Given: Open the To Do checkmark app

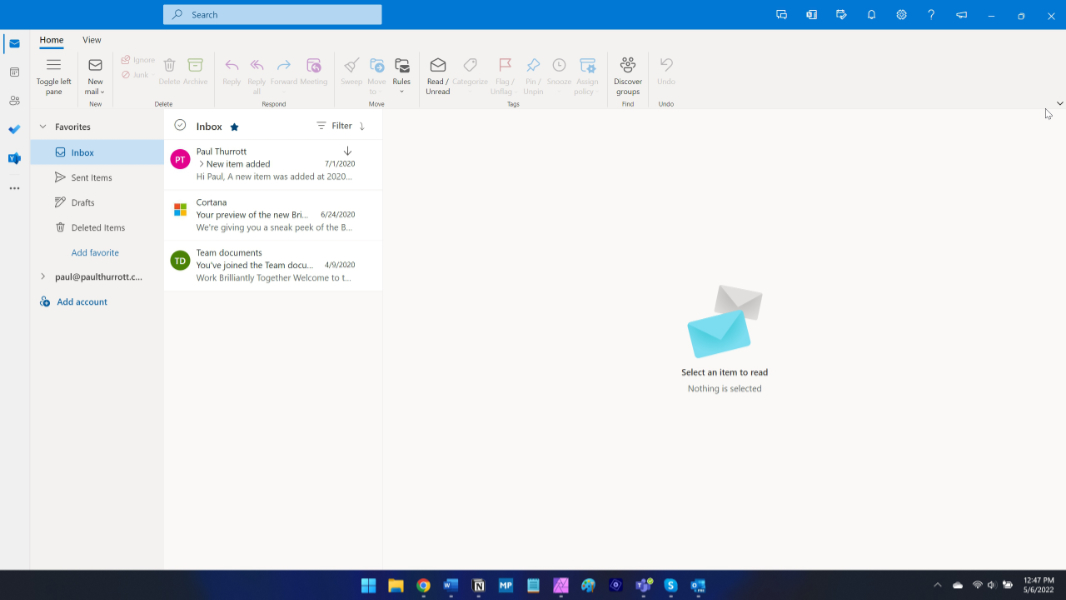Looking at the screenshot, I should tap(14, 129).
